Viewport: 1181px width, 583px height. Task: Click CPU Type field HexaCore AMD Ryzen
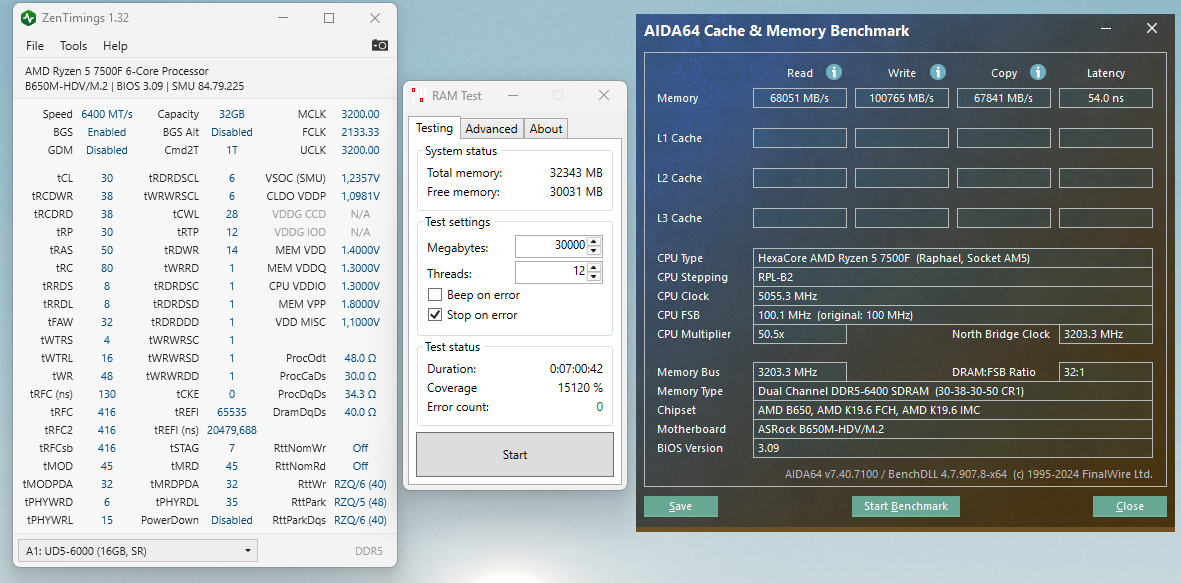(x=953, y=258)
